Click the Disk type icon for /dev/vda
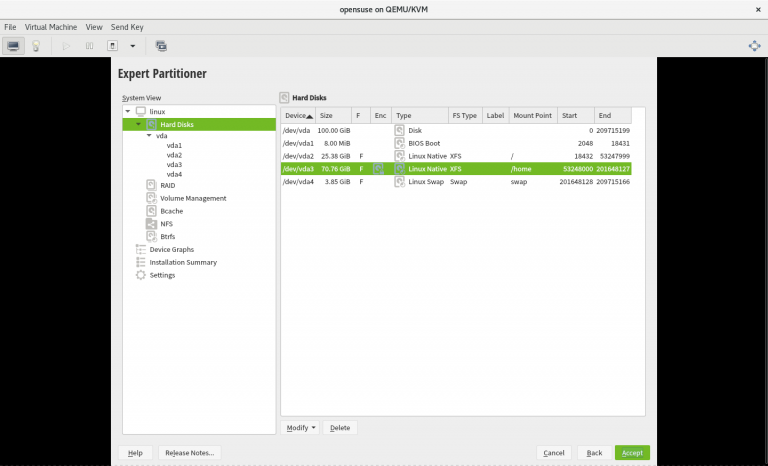Screen dimensions: 768x466 400,130
